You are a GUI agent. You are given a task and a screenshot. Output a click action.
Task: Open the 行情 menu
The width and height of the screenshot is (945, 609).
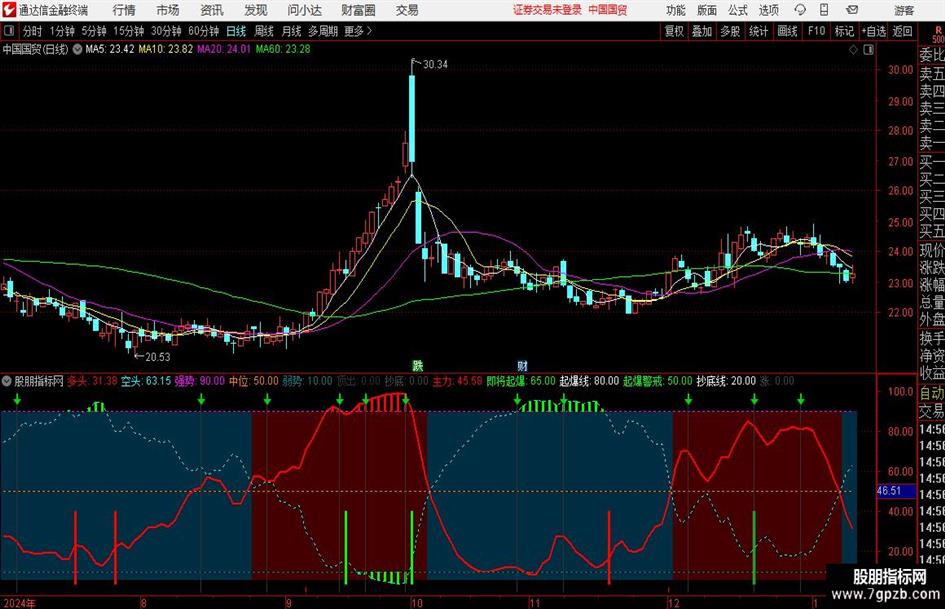pos(124,10)
